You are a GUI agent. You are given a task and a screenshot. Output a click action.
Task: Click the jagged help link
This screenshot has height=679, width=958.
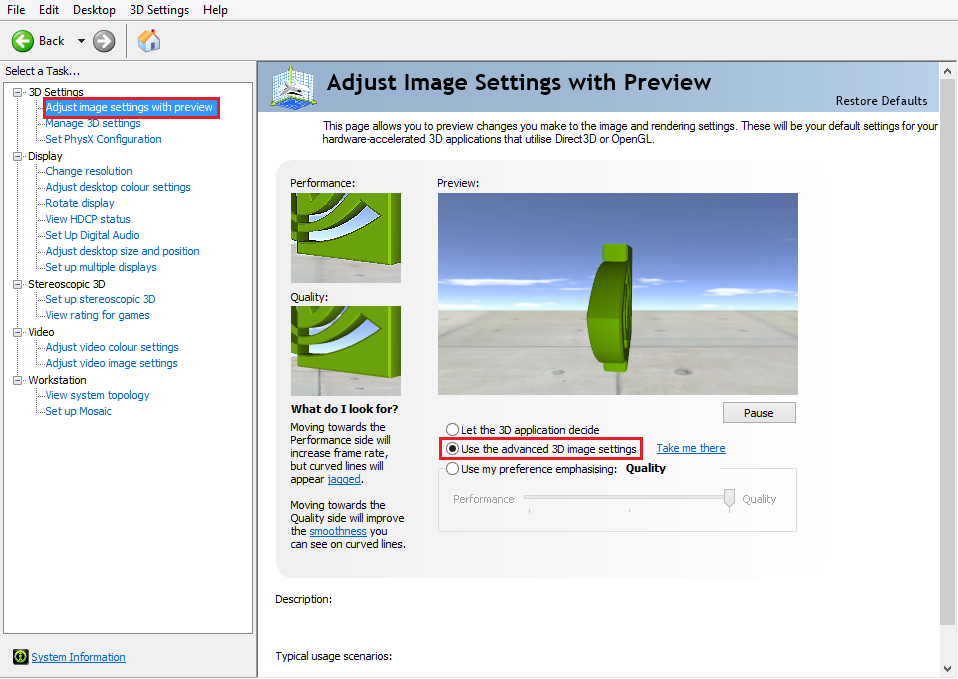[344, 479]
